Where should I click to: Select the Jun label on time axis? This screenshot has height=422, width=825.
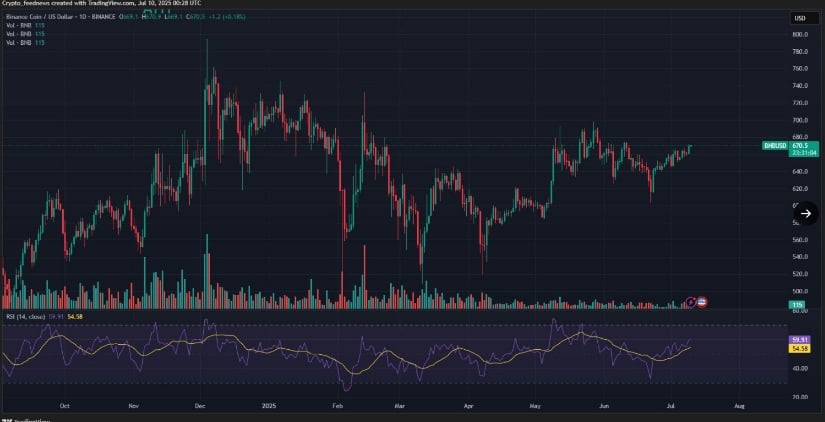tap(605, 406)
